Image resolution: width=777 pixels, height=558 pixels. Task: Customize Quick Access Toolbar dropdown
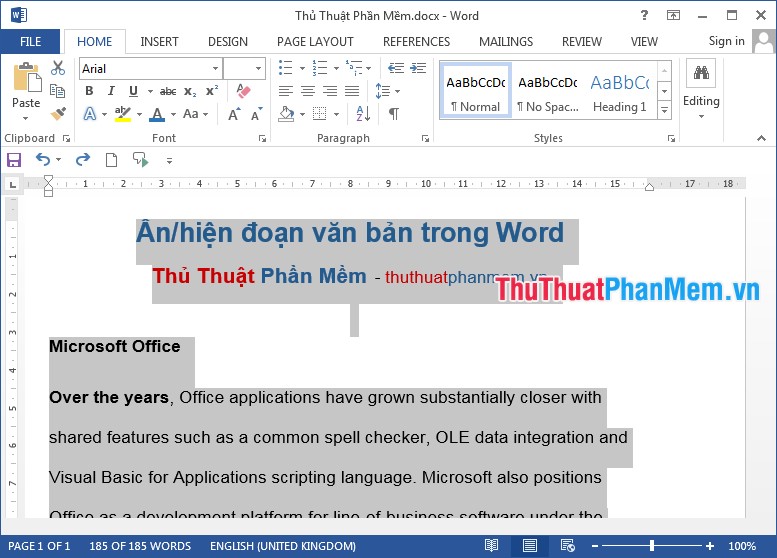169,161
